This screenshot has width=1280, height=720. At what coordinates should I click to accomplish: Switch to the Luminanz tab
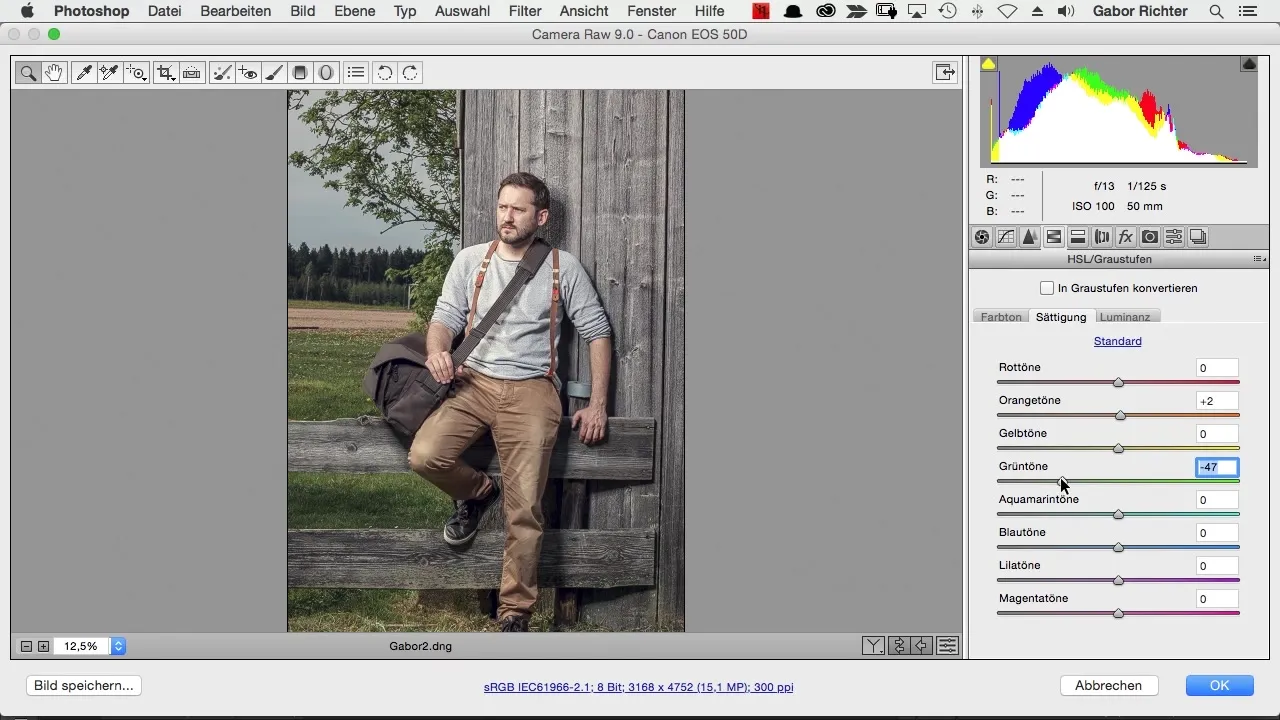click(x=1125, y=317)
